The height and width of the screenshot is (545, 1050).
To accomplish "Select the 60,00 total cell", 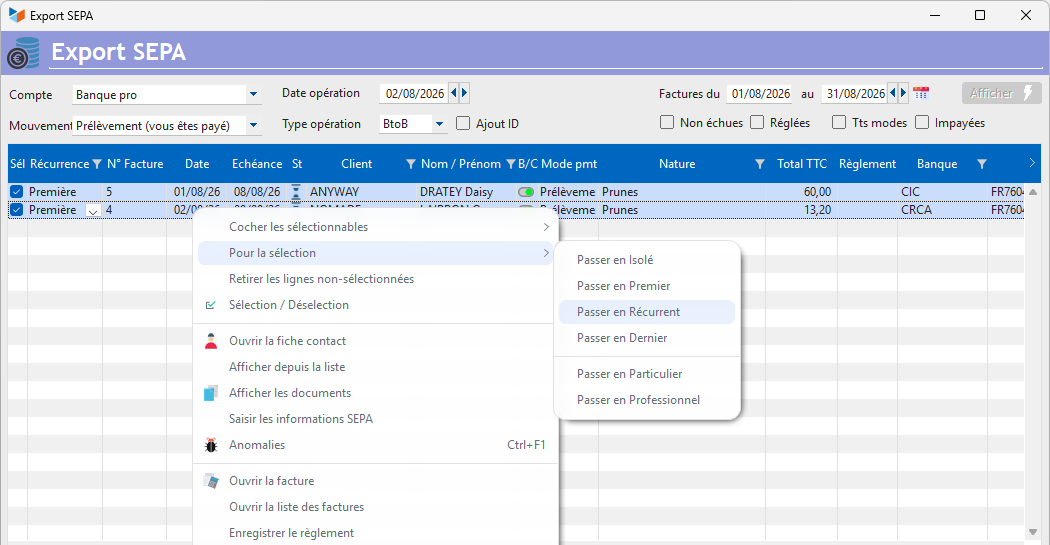I will tap(801, 192).
